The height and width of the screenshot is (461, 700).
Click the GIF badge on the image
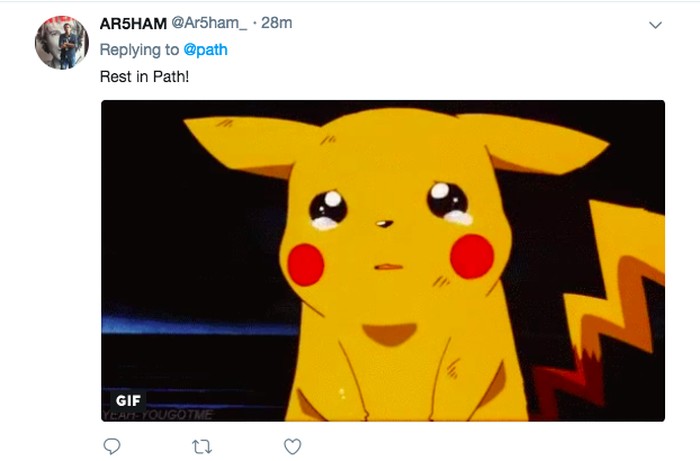[x=128, y=401]
